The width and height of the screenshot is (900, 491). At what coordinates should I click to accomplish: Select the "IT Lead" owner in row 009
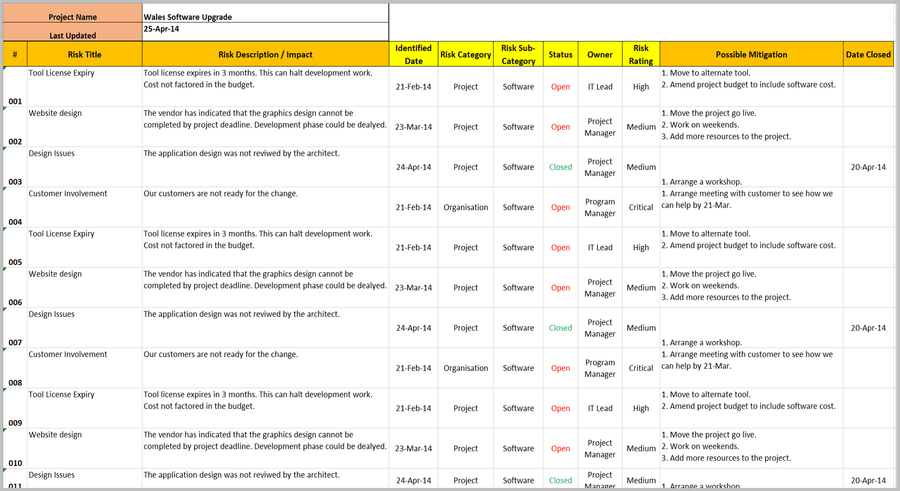pos(600,408)
